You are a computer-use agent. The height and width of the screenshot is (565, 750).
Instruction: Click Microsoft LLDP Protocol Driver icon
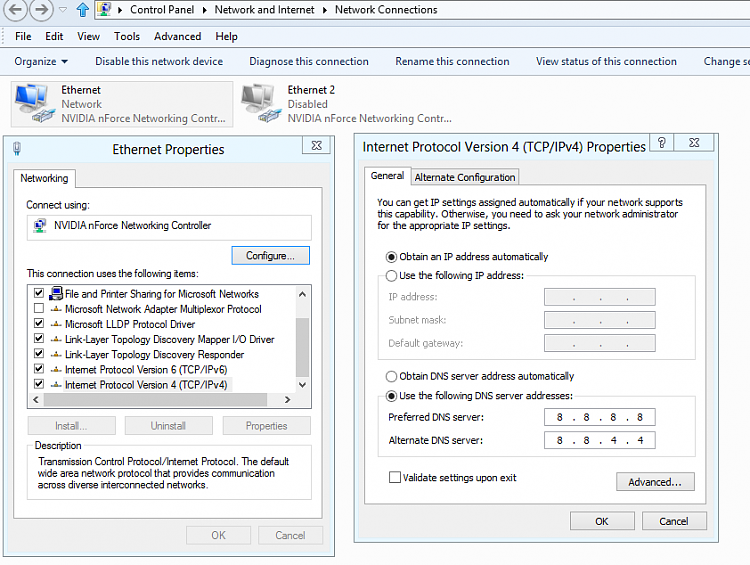coord(56,324)
